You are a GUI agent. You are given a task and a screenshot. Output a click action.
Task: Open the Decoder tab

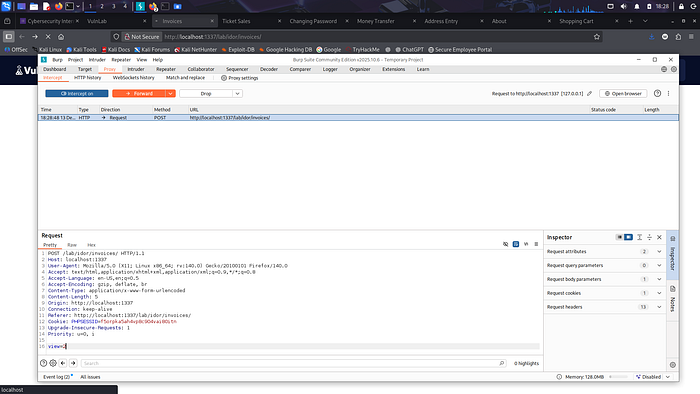(x=269, y=69)
